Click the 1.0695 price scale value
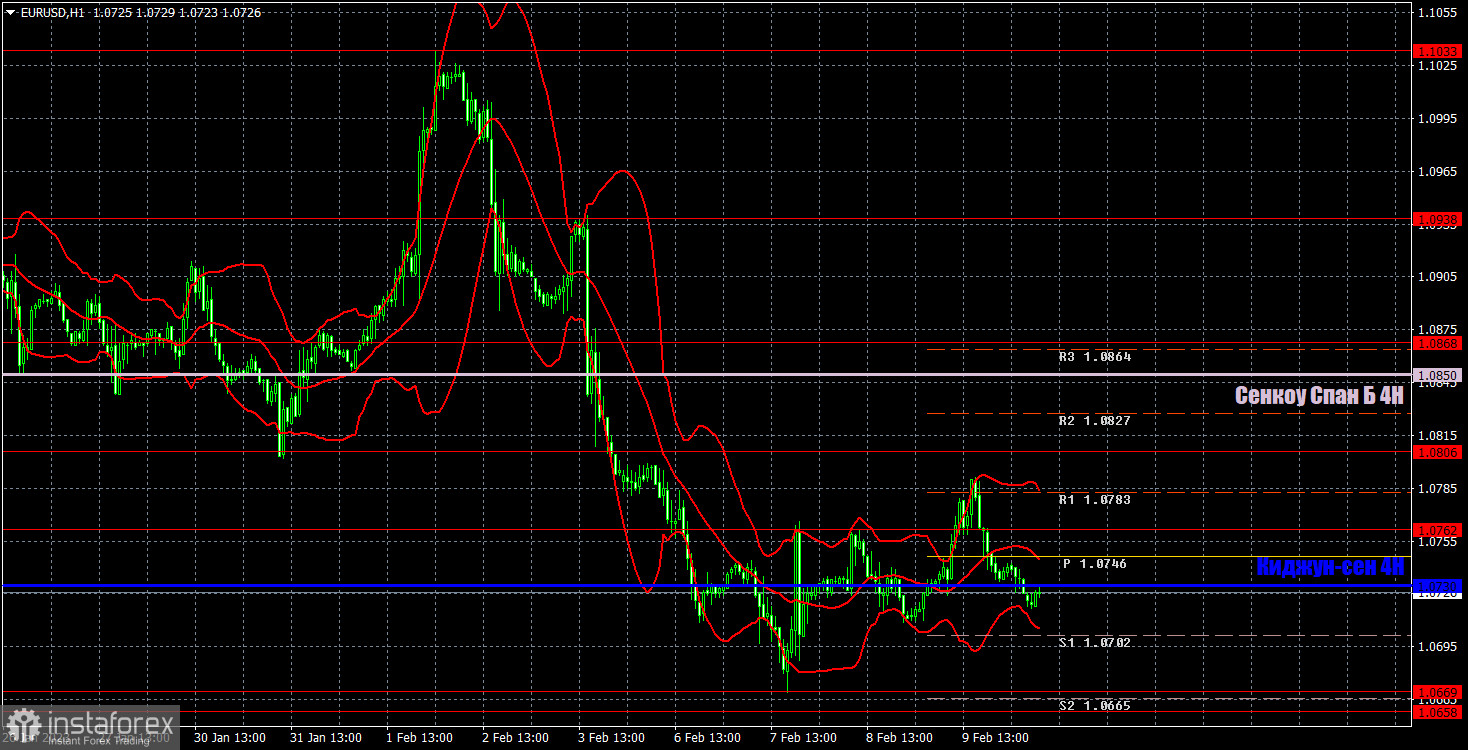Screen dimensions: 1468x750 [1436, 646]
